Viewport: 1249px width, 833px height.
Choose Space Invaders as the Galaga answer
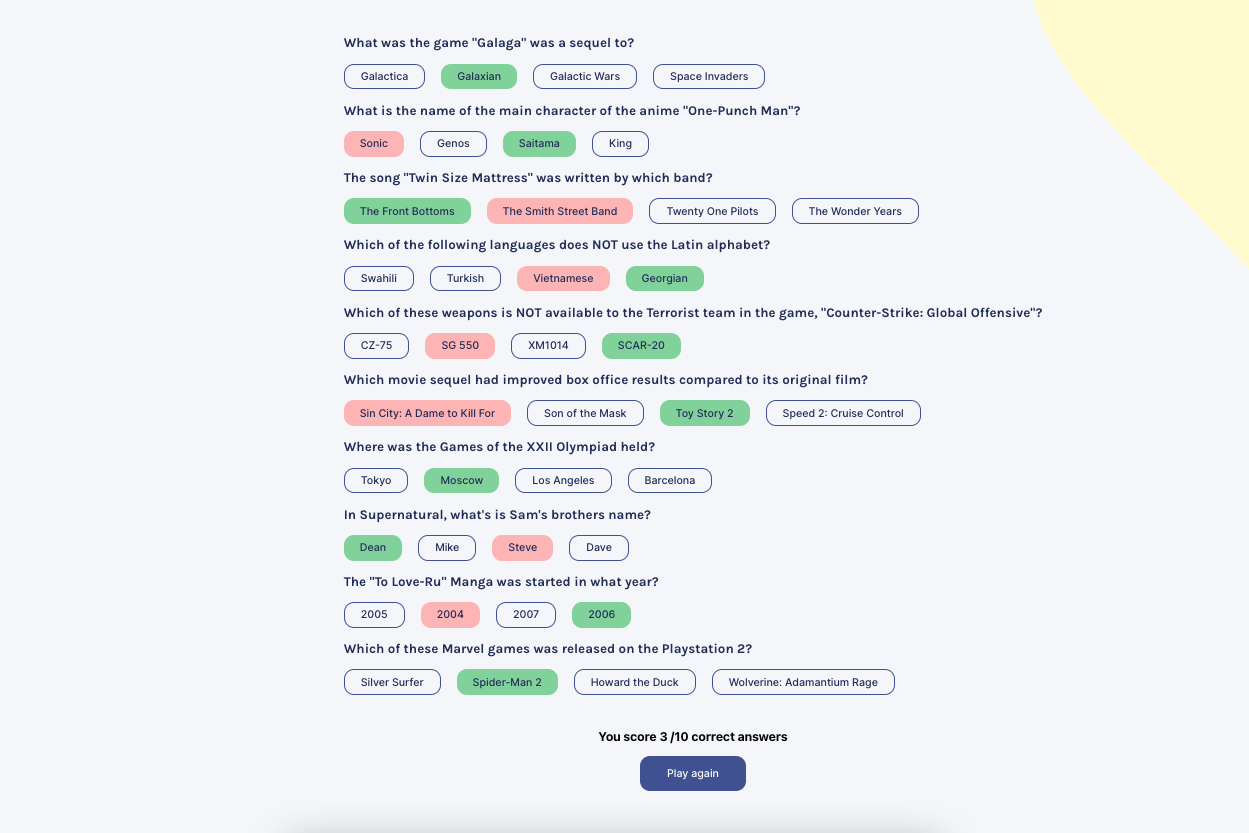click(708, 76)
